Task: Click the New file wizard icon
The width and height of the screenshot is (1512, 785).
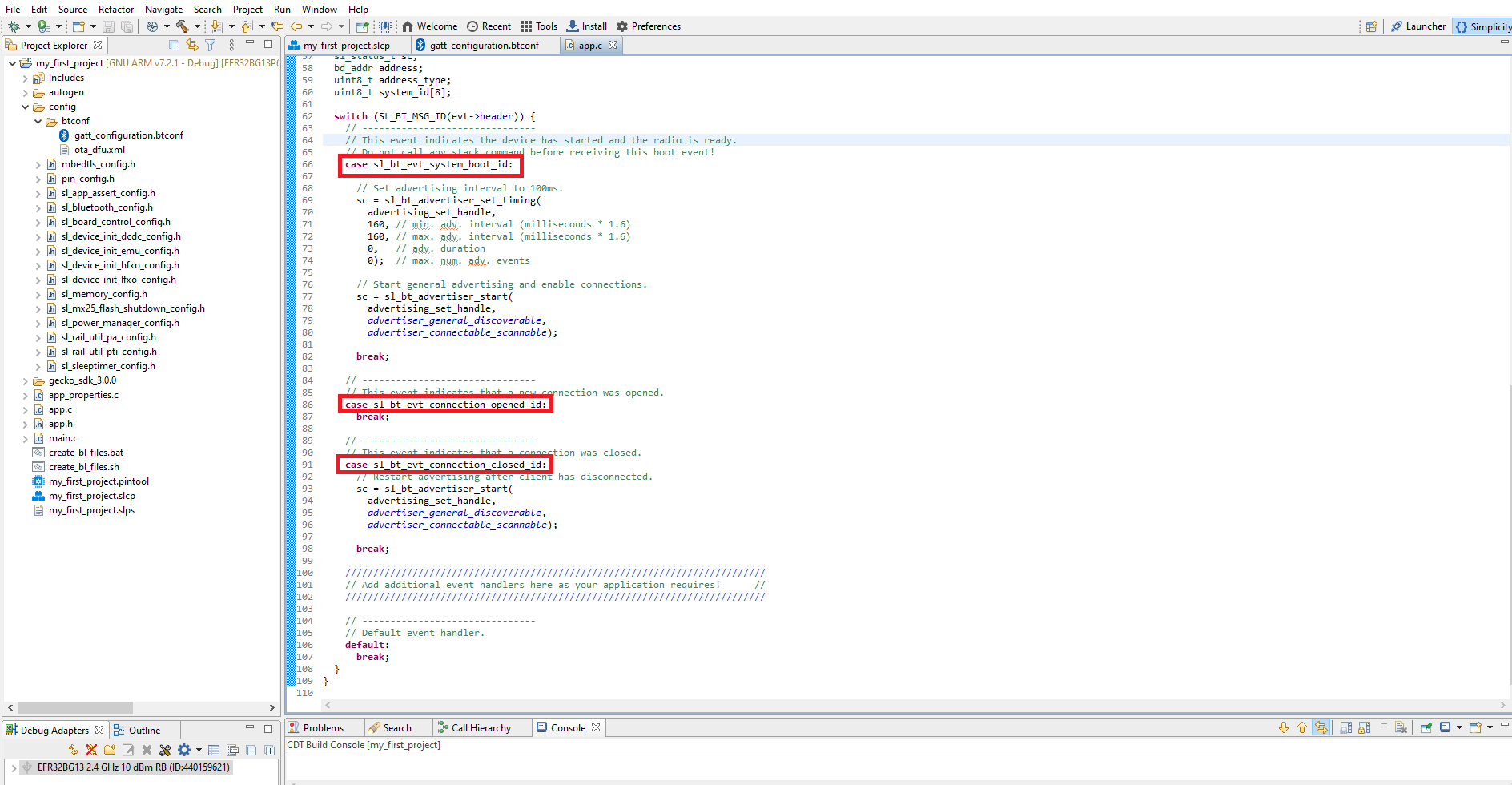Action: coord(78,26)
